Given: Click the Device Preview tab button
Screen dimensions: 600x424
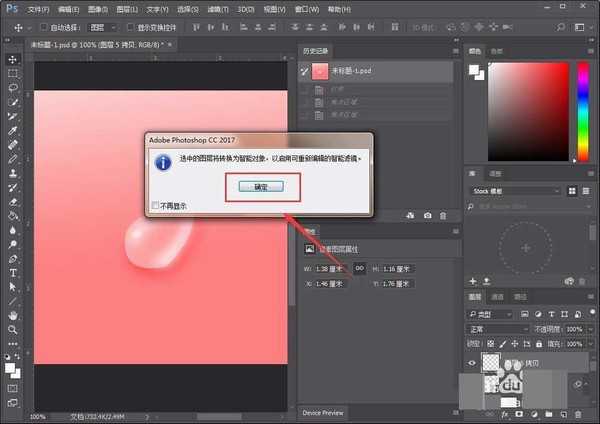Looking at the screenshot, I should coord(322,412).
